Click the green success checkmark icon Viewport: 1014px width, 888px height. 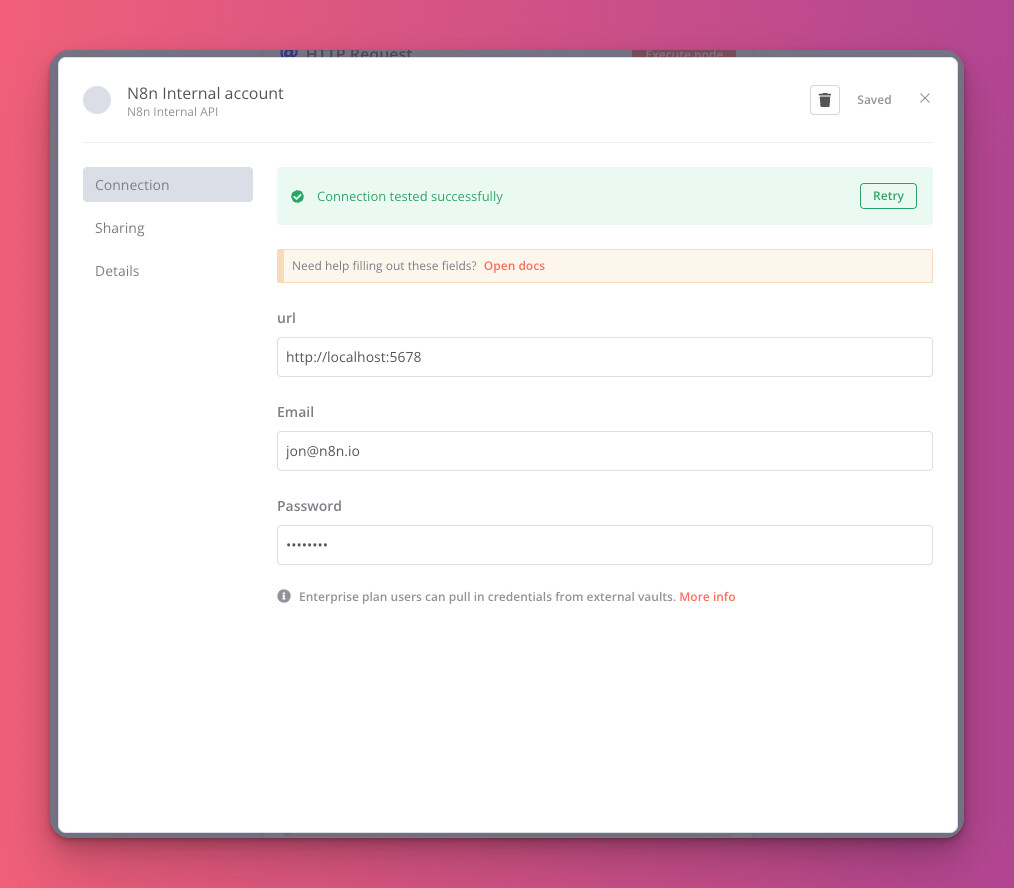(x=297, y=196)
